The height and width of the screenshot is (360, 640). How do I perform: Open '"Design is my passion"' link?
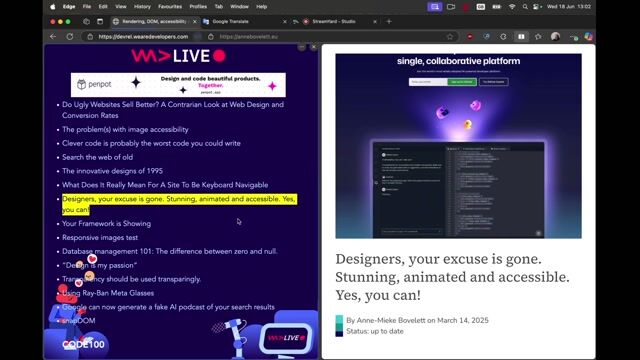100,265
